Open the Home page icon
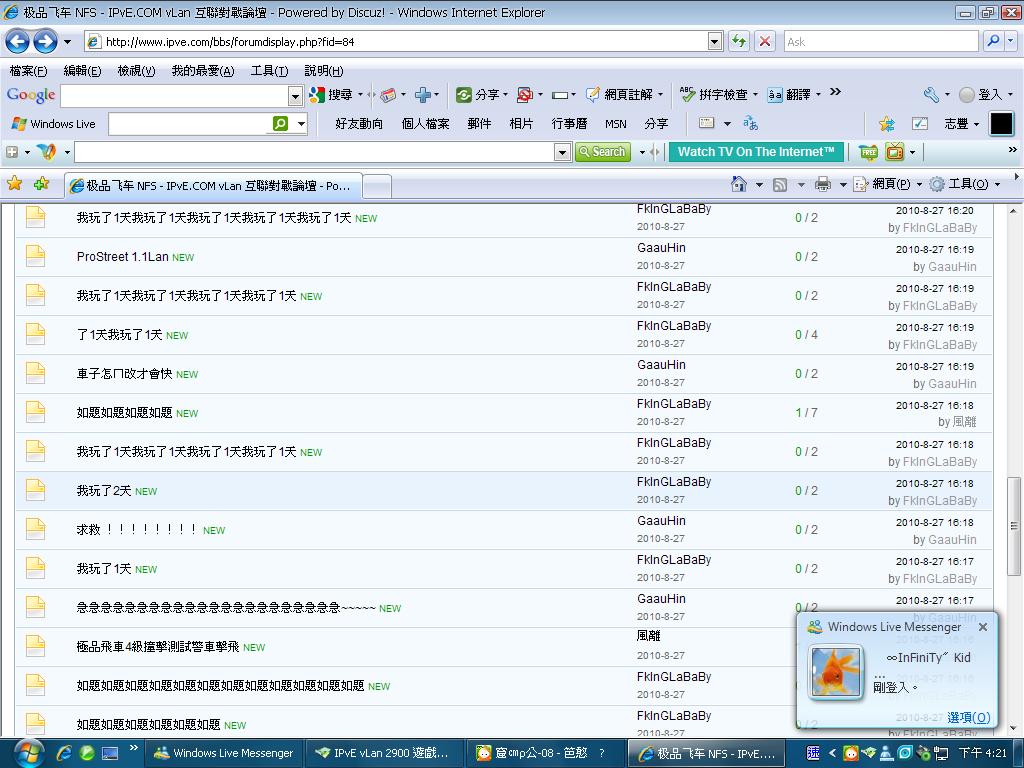The image size is (1024, 768). pyautogui.click(x=739, y=184)
